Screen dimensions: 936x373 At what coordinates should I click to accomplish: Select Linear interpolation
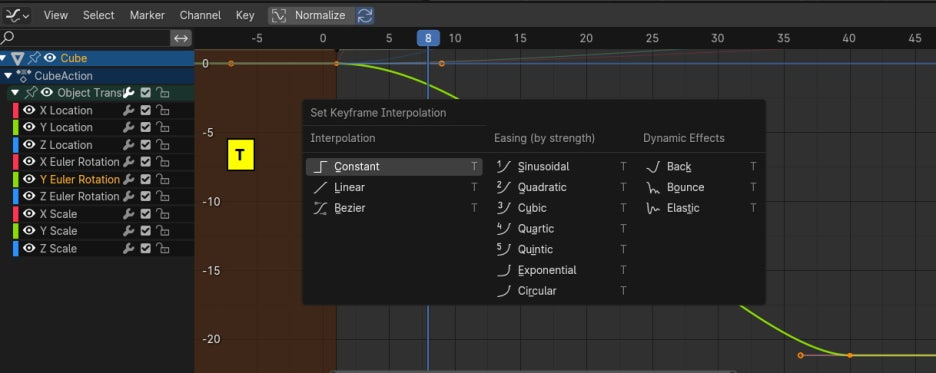coord(394,187)
